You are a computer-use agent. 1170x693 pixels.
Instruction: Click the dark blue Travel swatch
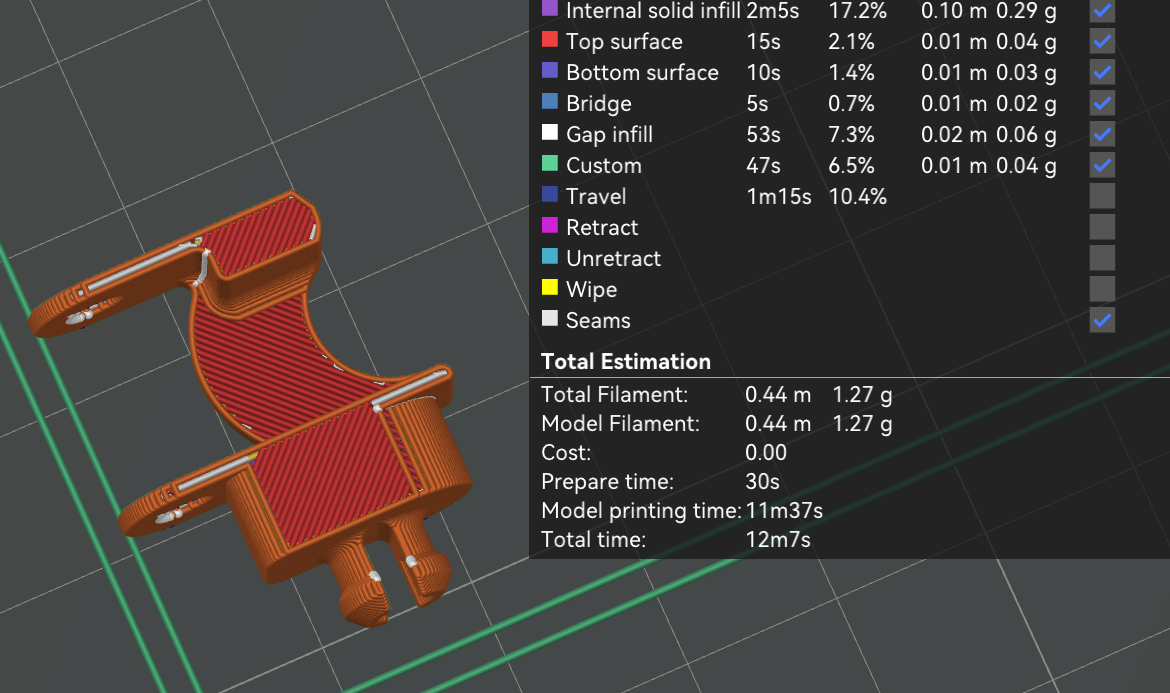coord(550,194)
